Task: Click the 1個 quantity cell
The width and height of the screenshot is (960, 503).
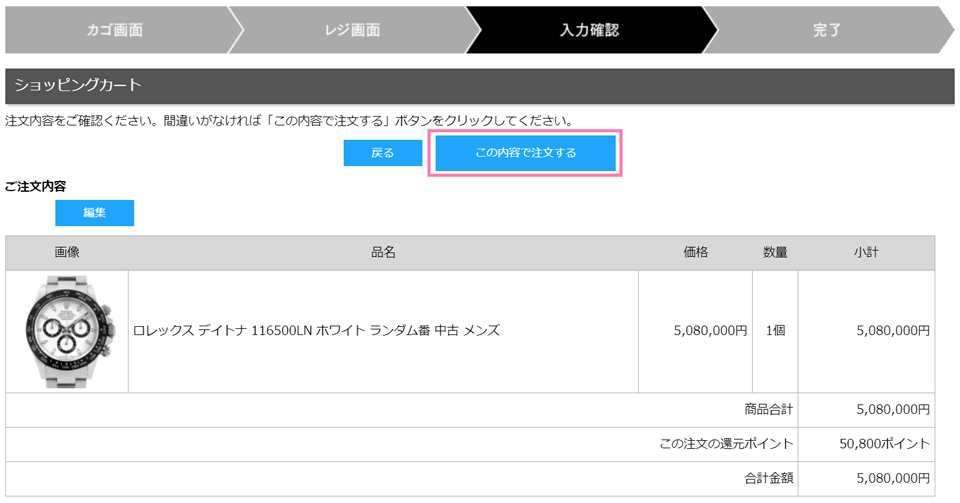Action: pyautogui.click(x=775, y=330)
